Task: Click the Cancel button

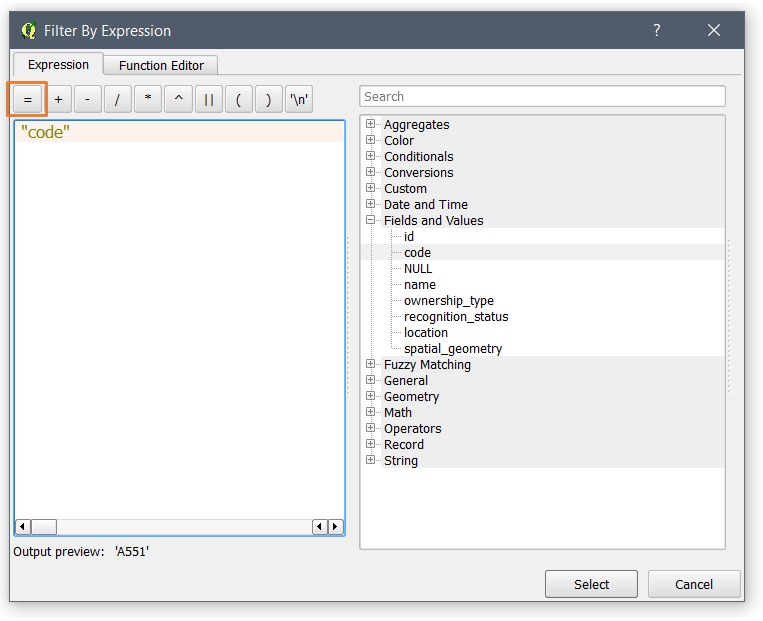Action: point(694,584)
